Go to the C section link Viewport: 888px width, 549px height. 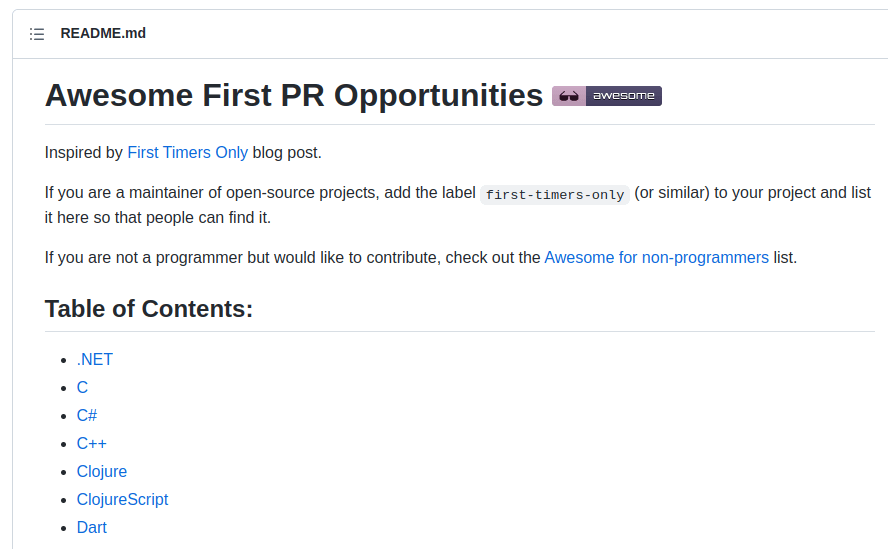tap(82, 388)
